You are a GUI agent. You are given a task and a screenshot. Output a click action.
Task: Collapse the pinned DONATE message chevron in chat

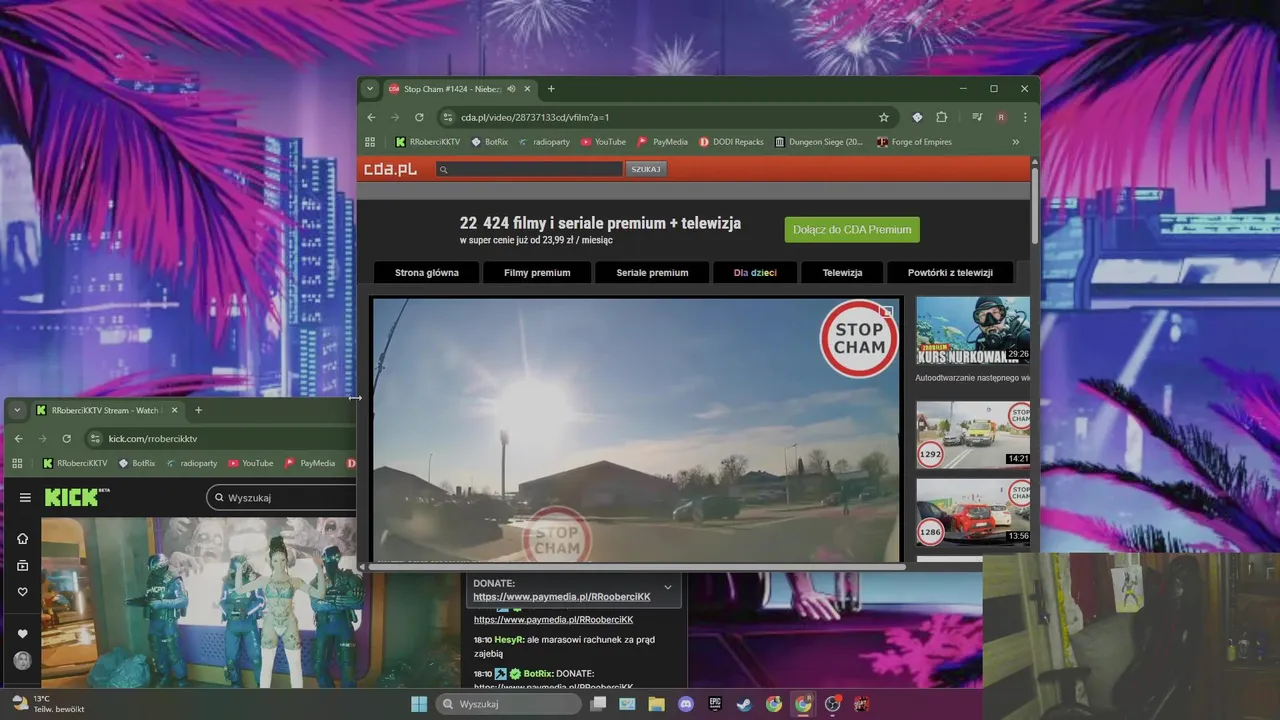tap(668, 587)
